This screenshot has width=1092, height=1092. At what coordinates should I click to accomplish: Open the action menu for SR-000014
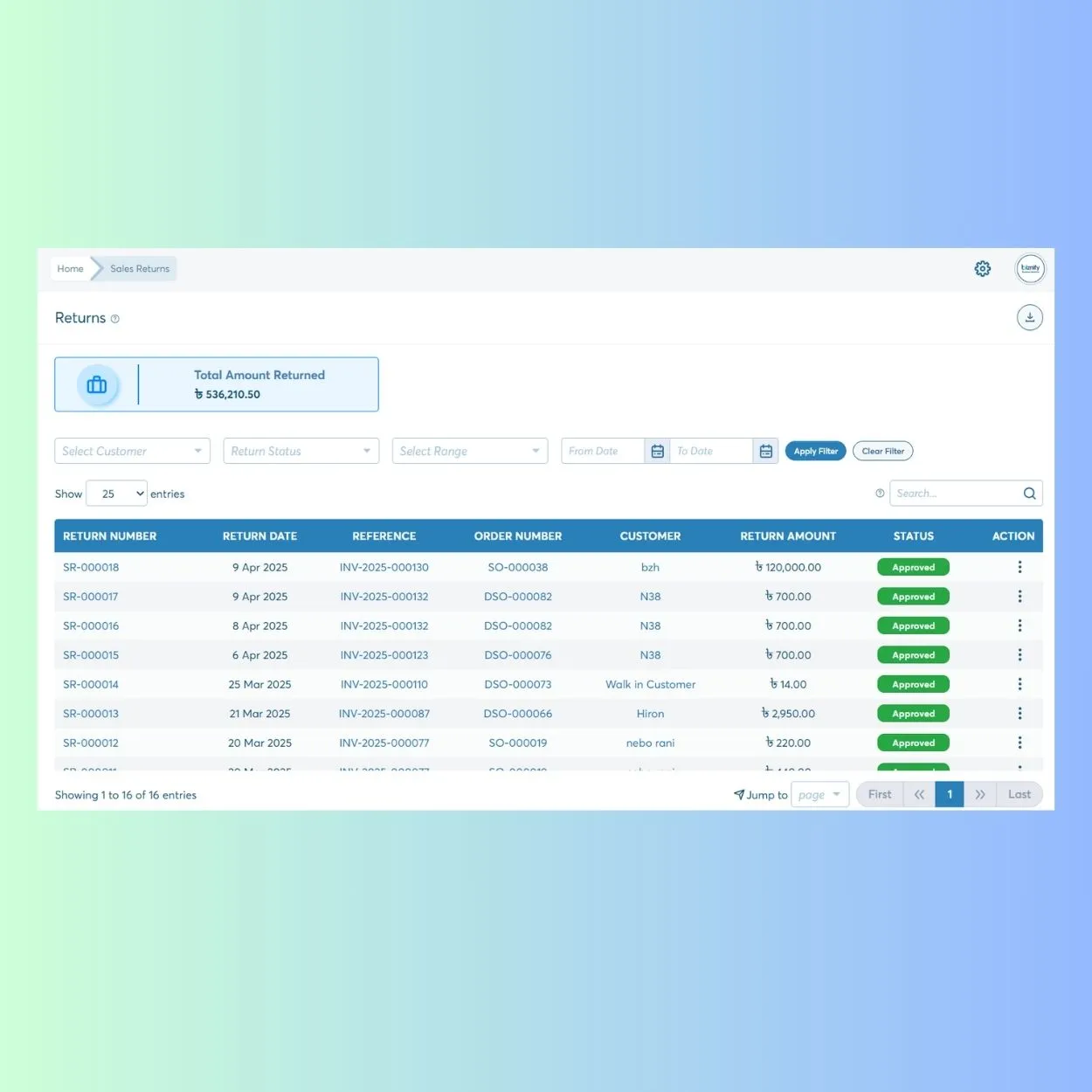[1019, 684]
